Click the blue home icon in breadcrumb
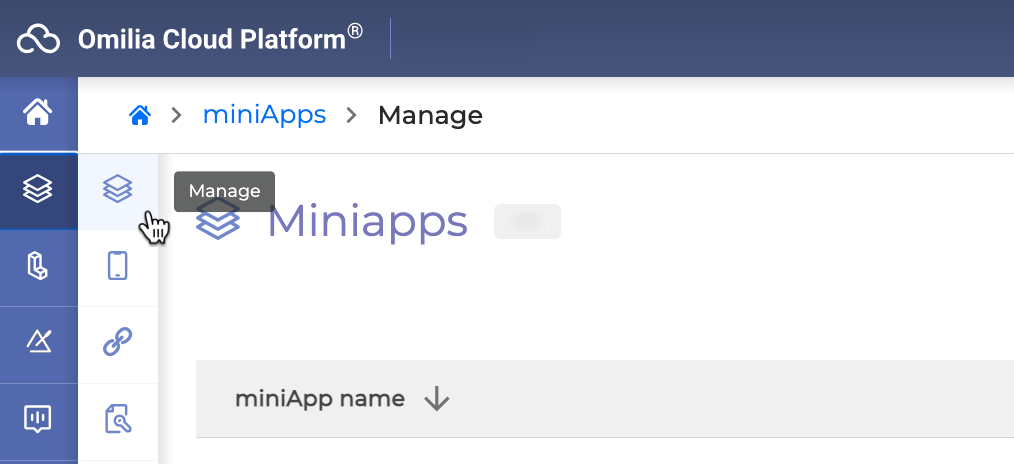Viewport: 1014px width, 464px height. click(140, 116)
